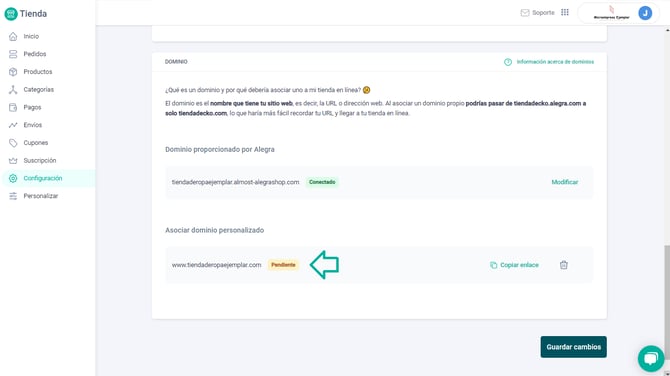Click the Pagos wallet icon

(x=13, y=107)
